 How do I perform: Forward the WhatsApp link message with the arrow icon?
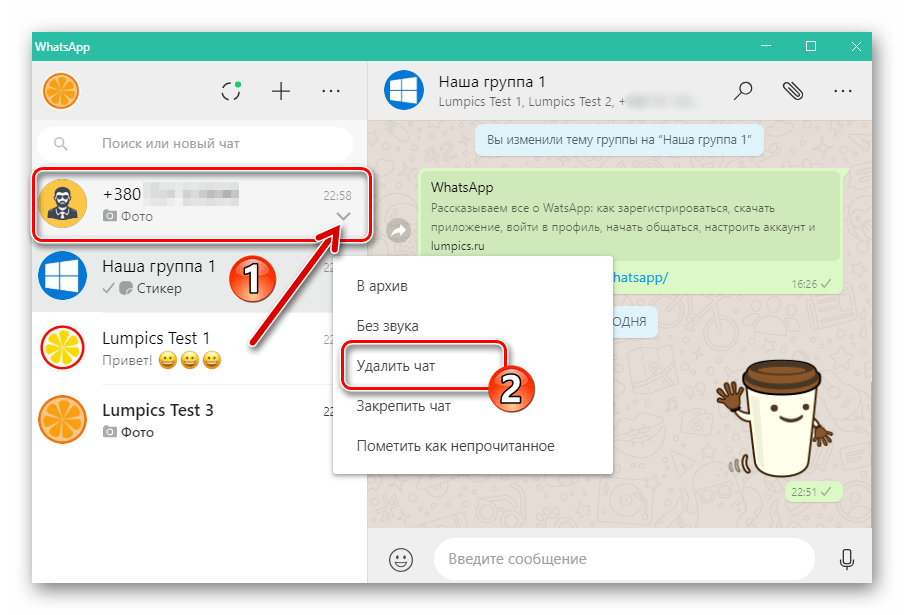[x=398, y=231]
